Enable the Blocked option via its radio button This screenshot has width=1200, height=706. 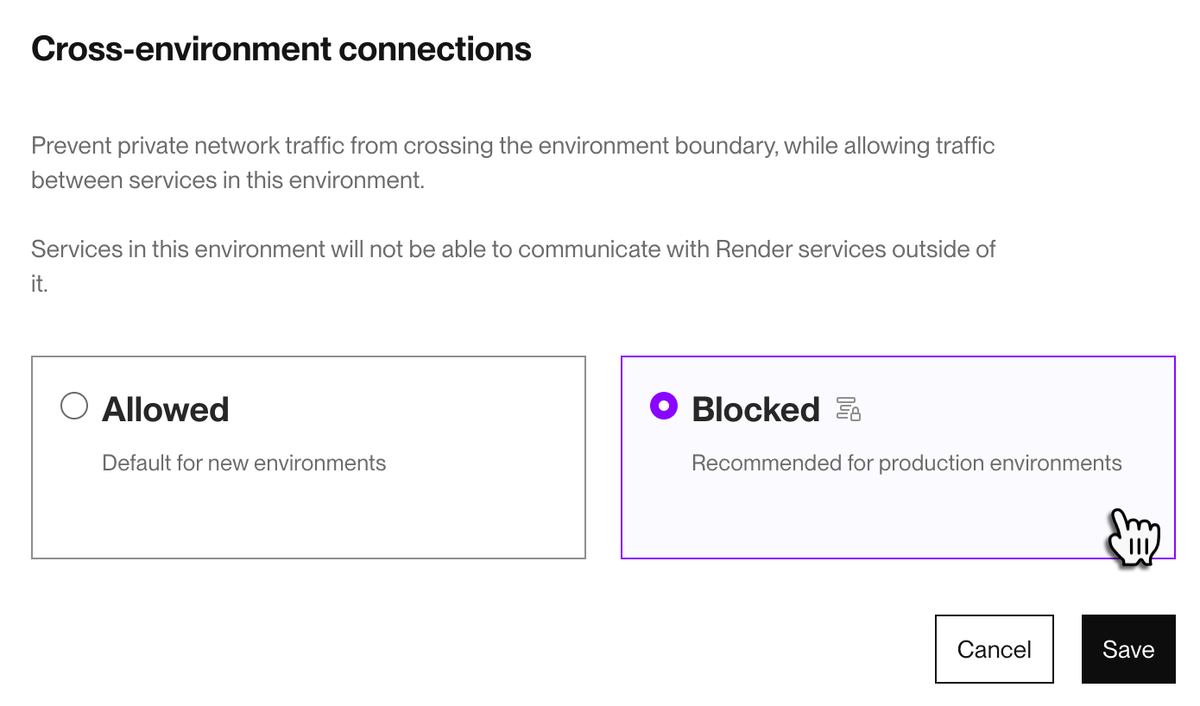coord(663,406)
